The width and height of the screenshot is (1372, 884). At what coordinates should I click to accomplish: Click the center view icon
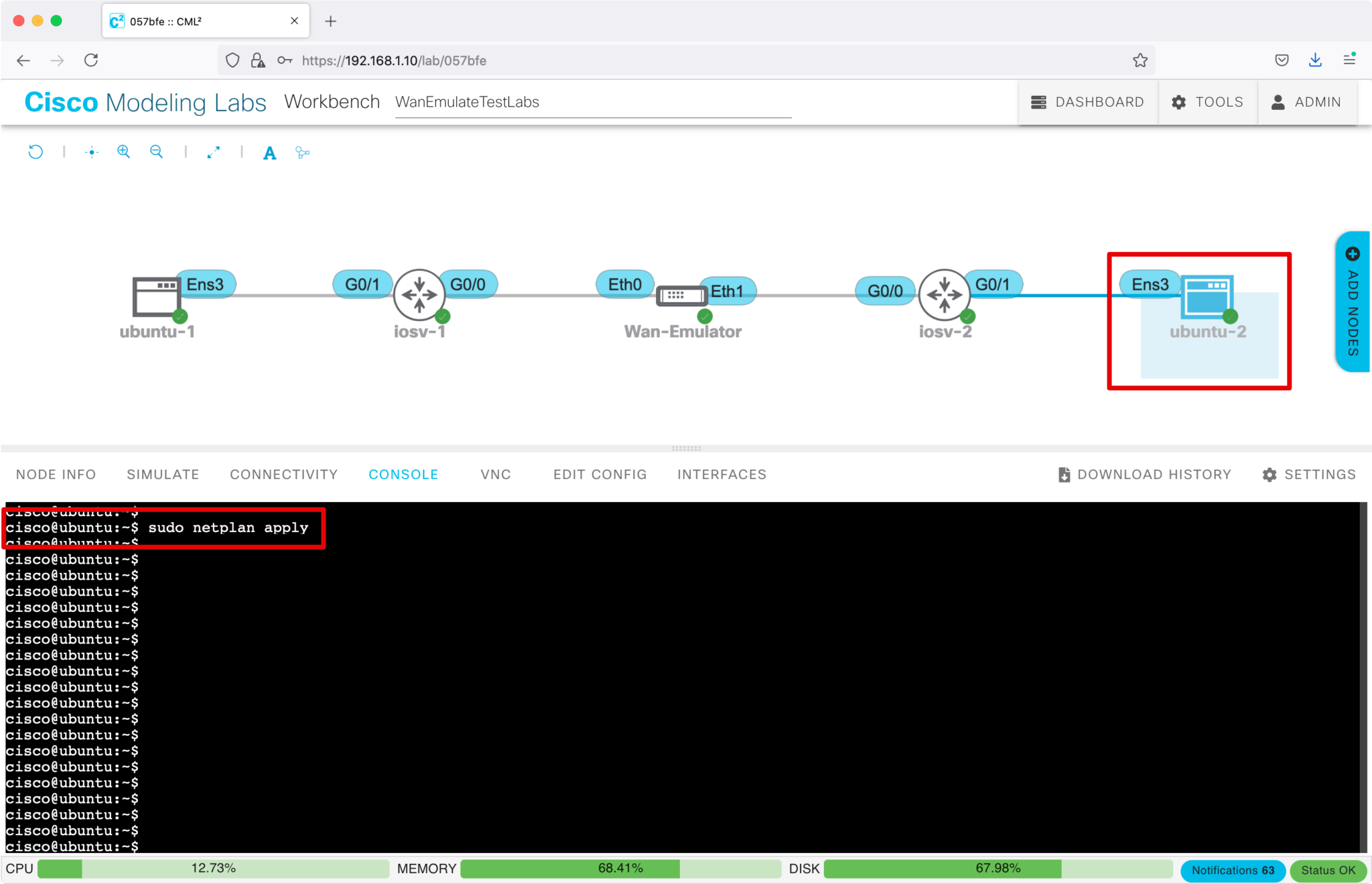(92, 152)
